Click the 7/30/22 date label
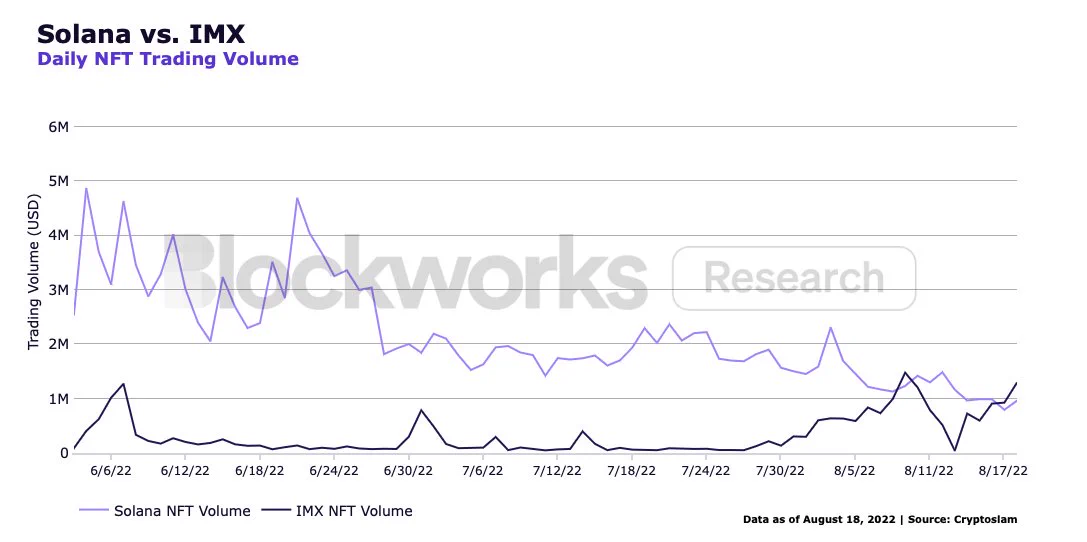Image resolution: width=1087 pixels, height=542 pixels. pos(781,471)
